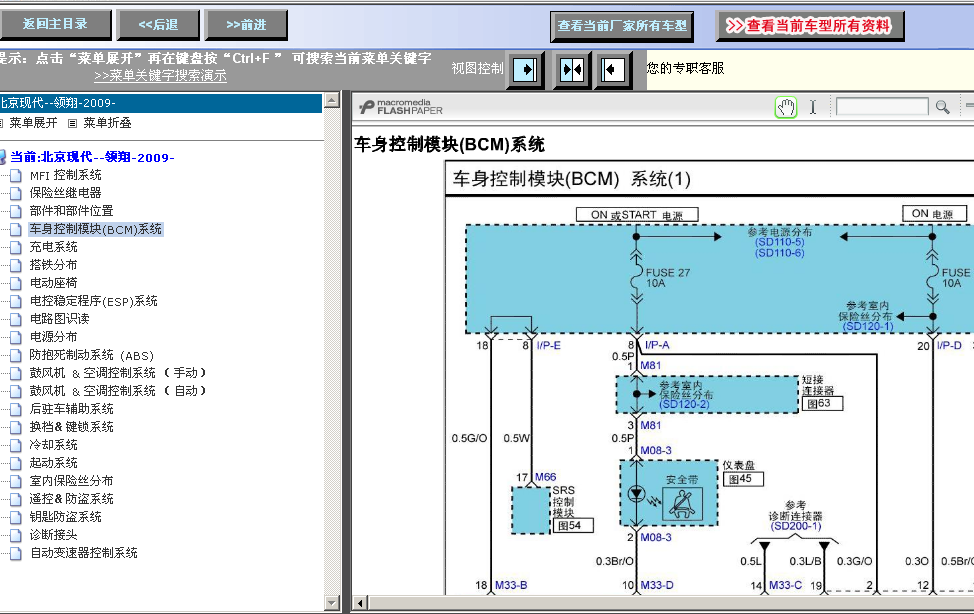Open the 电动座椅 tree item

pos(53,283)
